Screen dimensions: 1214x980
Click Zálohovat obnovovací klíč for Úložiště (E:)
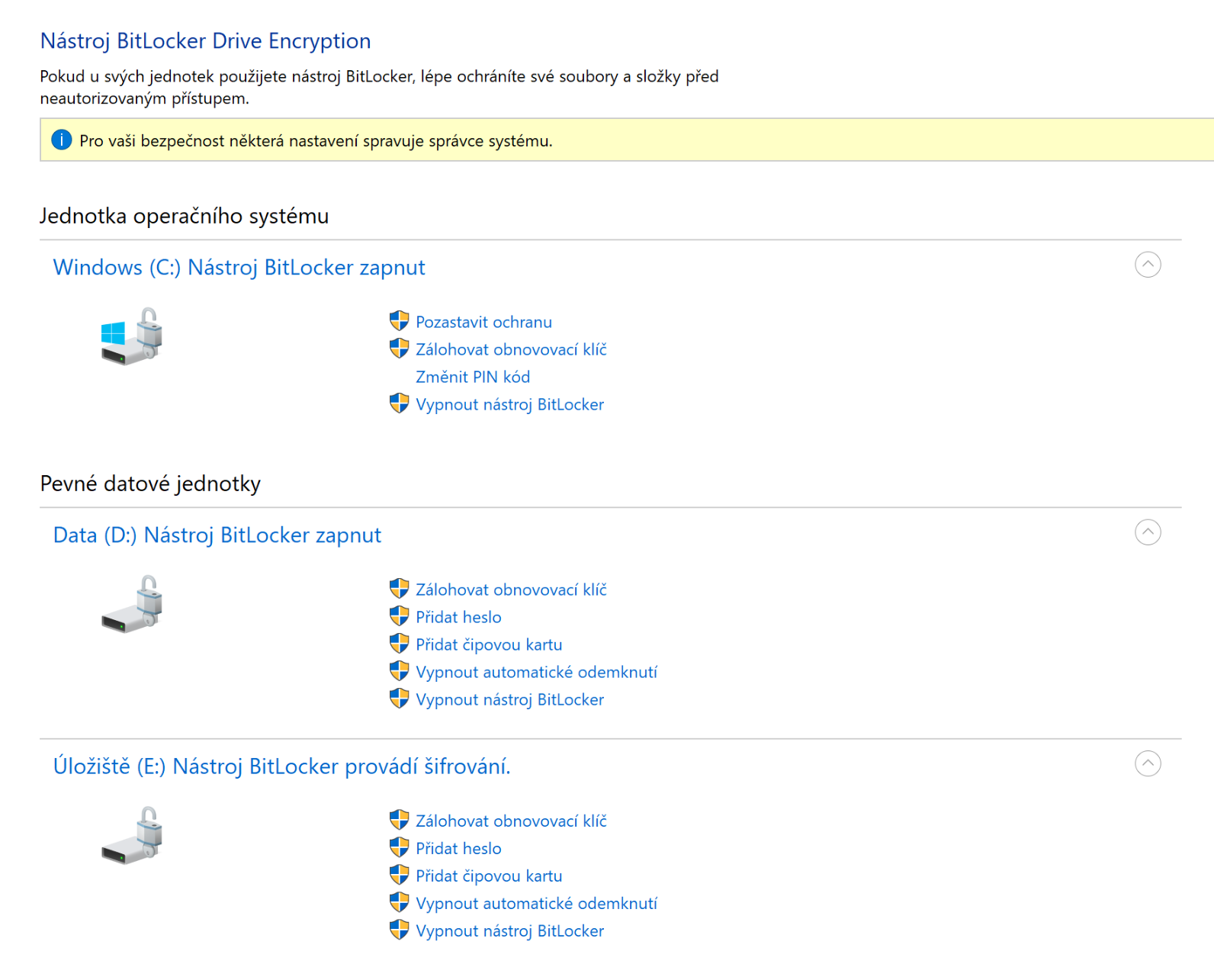(510, 821)
